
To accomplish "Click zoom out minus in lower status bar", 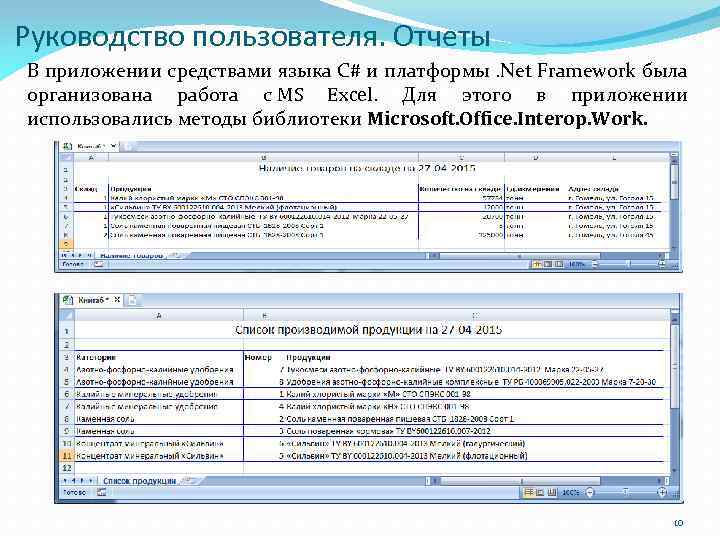I will pyautogui.click(x=590, y=493).
